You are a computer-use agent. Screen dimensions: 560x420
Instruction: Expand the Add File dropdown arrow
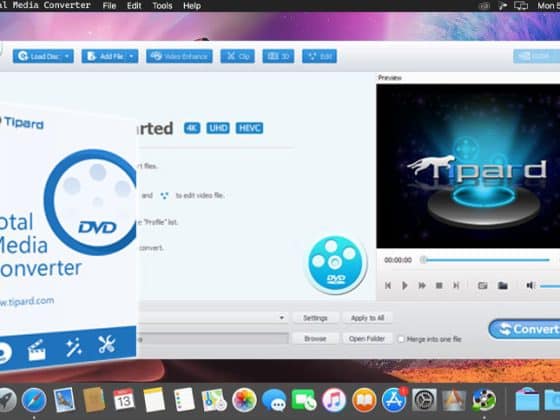pos(131,56)
